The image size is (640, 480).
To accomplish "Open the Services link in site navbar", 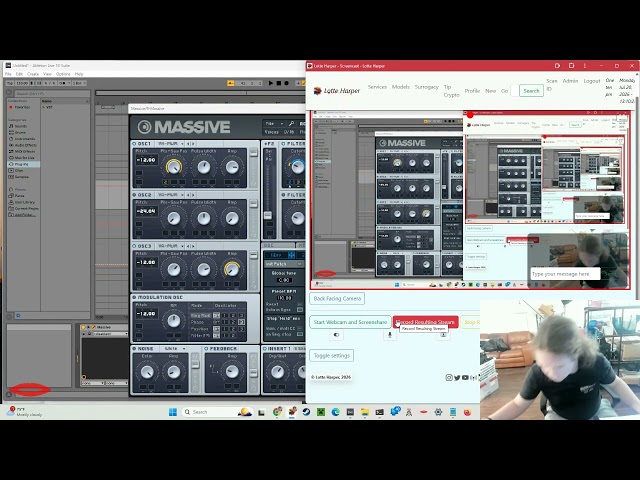I will pos(377,87).
